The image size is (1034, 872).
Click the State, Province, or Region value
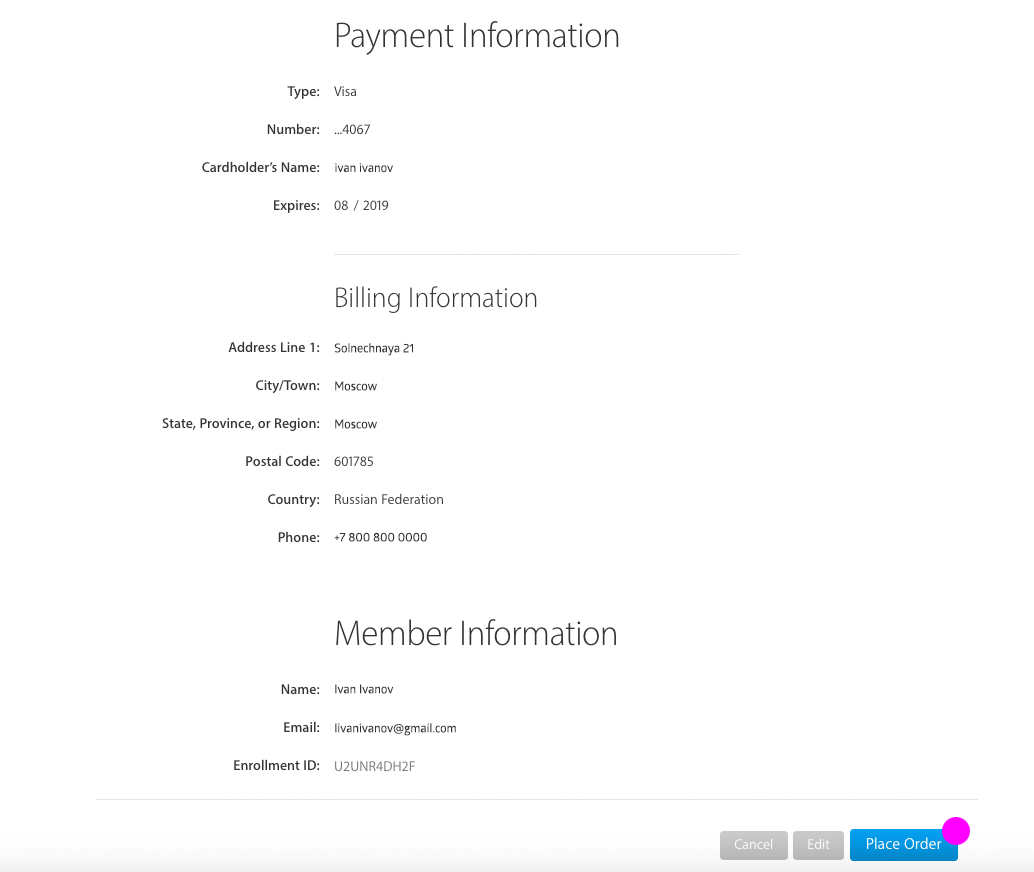(355, 424)
